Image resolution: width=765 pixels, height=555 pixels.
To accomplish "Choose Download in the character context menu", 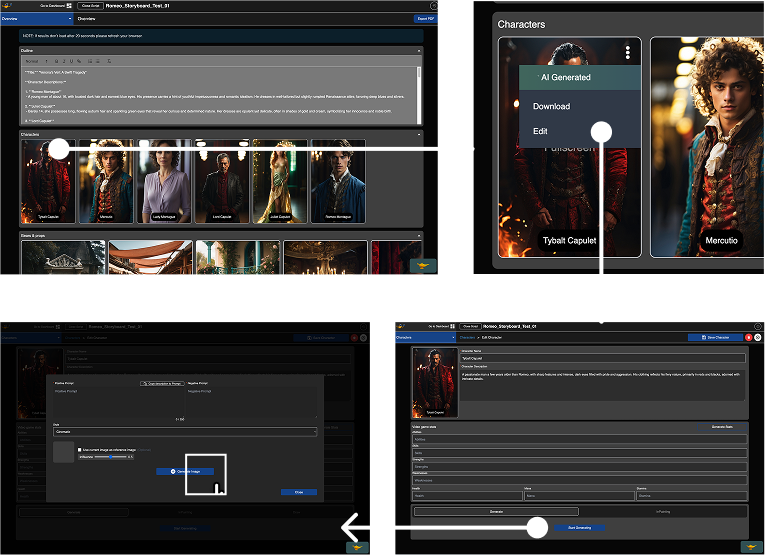I will coord(551,106).
